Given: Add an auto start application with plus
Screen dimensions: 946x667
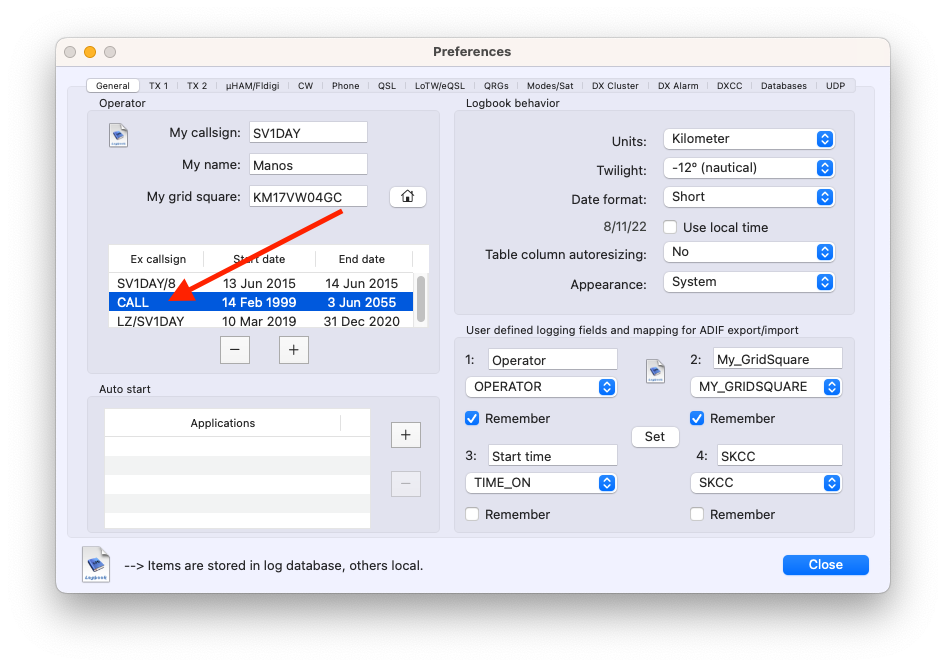Looking at the screenshot, I should [405, 435].
